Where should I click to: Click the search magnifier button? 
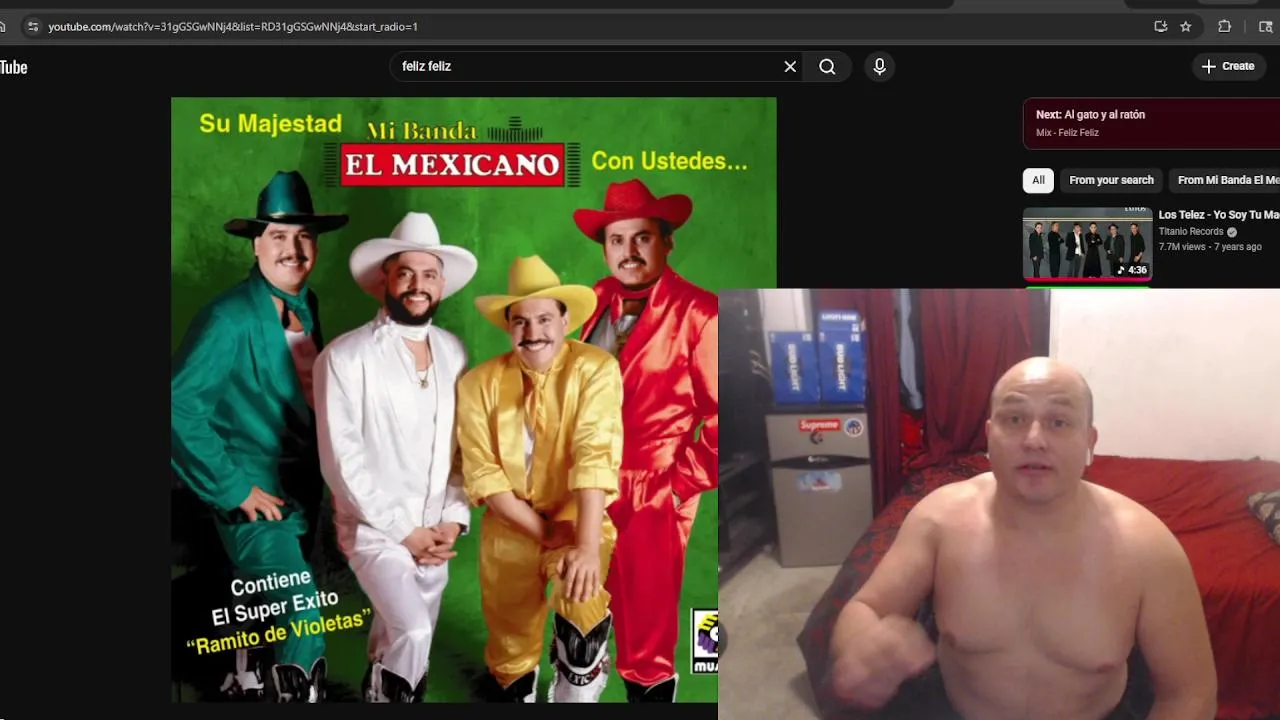tap(827, 66)
